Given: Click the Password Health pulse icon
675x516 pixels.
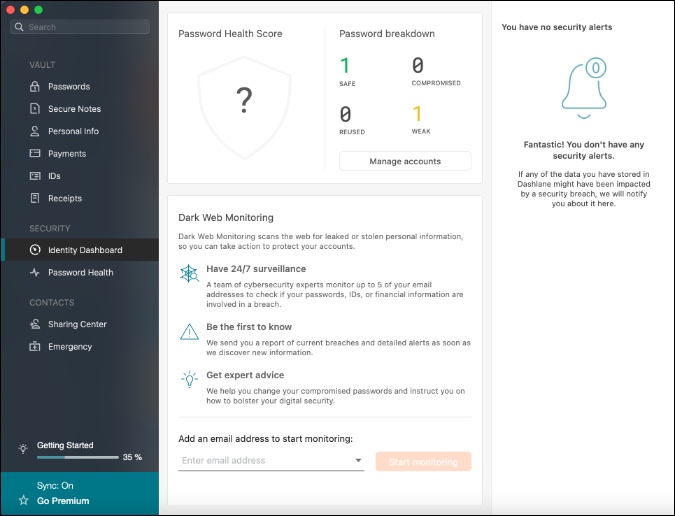Looking at the screenshot, I should click(35, 272).
